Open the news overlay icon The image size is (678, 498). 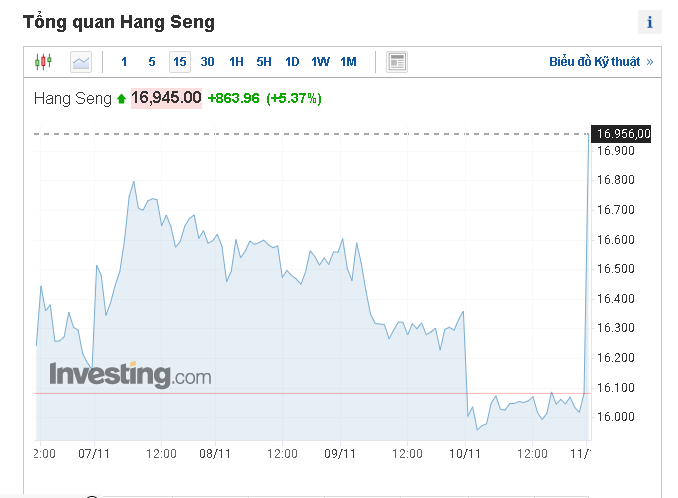click(x=397, y=62)
